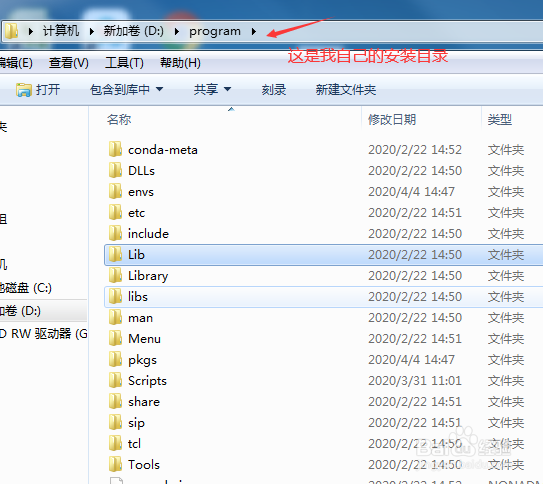The image size is (543, 484).
Task: Click the envs folder icon
Action: click(115, 191)
